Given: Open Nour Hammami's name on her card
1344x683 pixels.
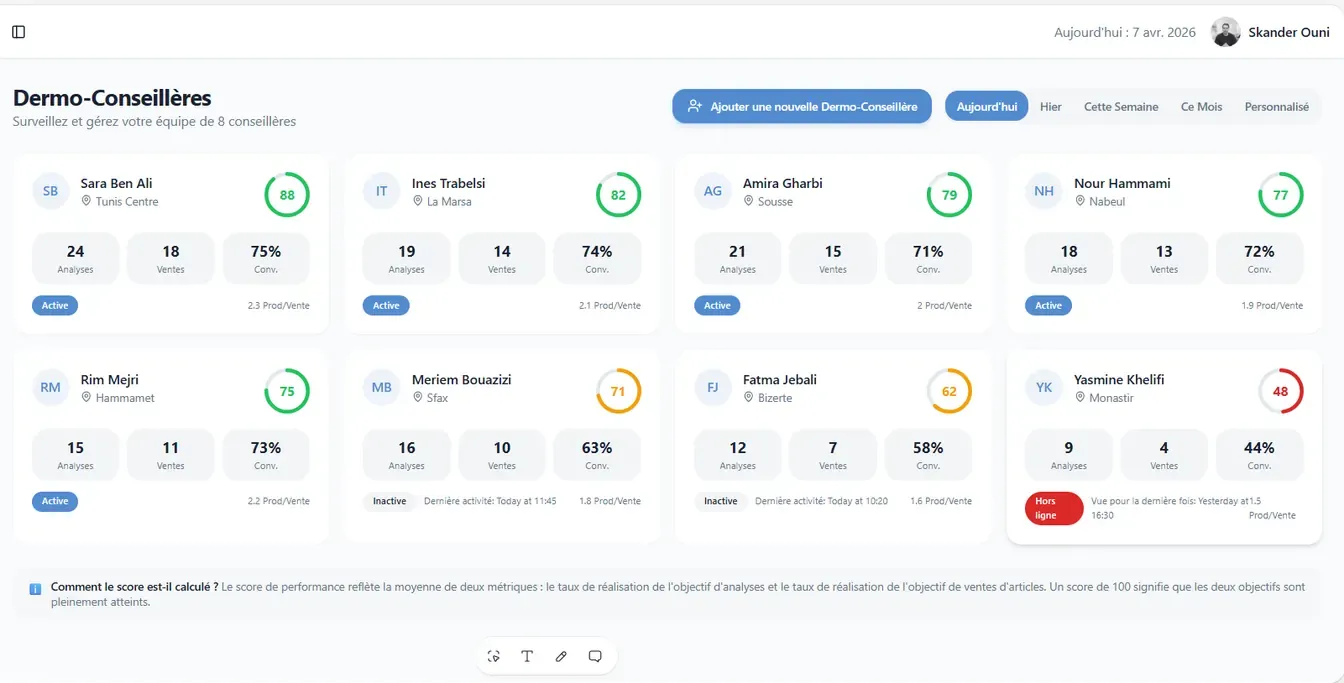Looking at the screenshot, I should (x=1122, y=183).
